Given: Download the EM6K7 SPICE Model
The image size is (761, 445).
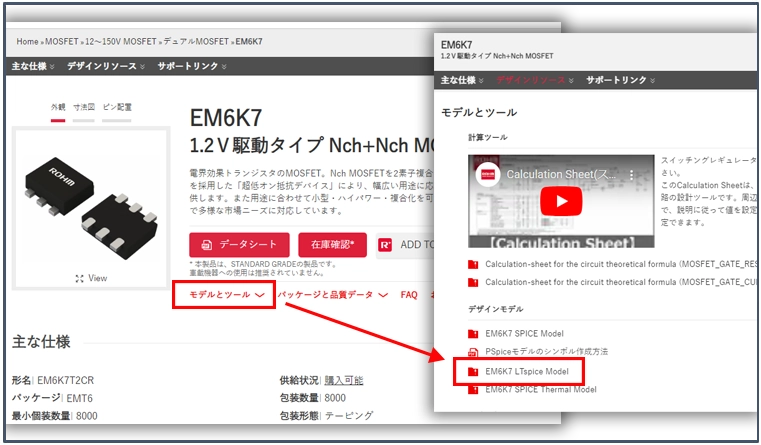Looking at the screenshot, I should coord(524,334).
